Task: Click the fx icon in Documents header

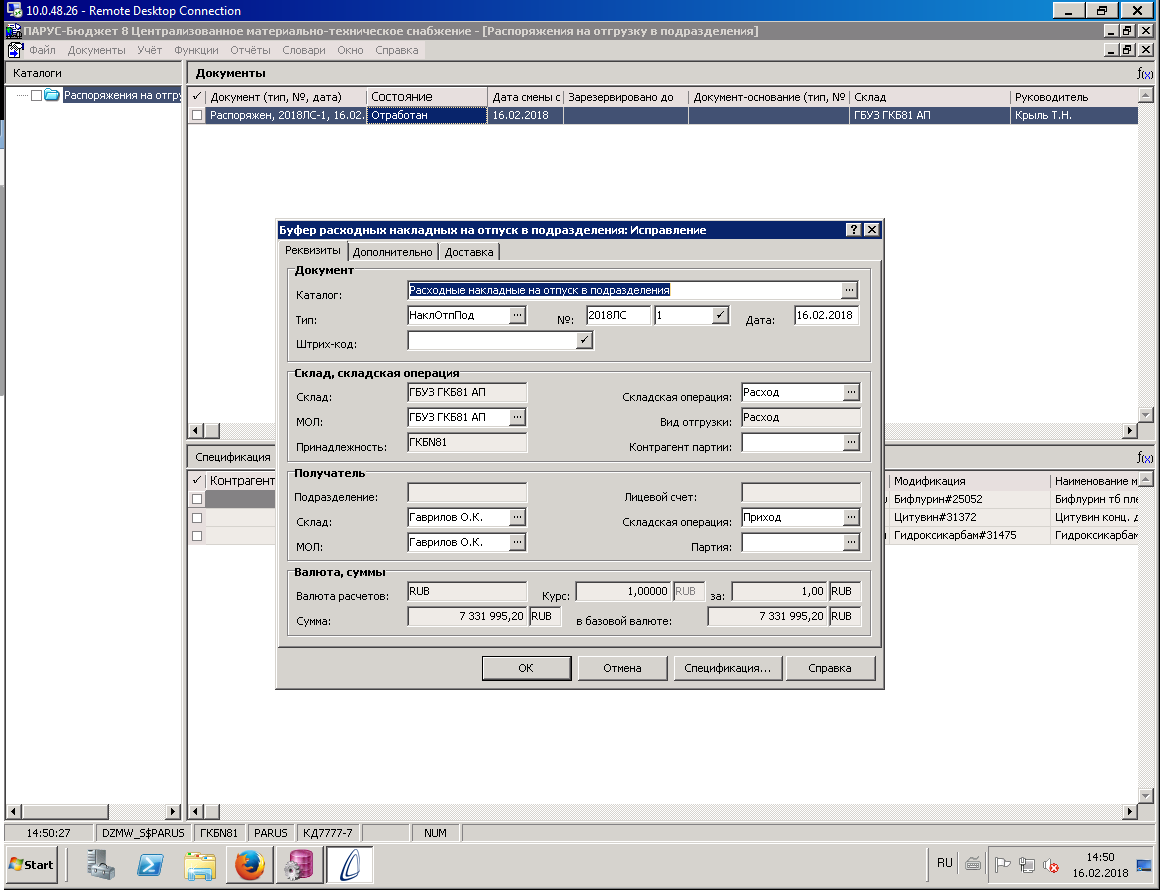Action: point(1144,73)
